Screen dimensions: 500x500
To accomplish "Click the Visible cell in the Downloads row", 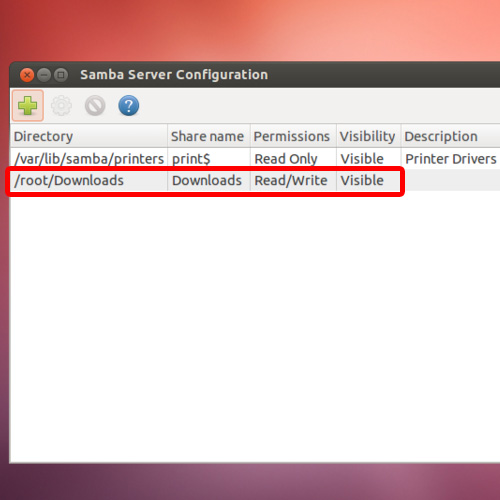I will click(x=369, y=180).
